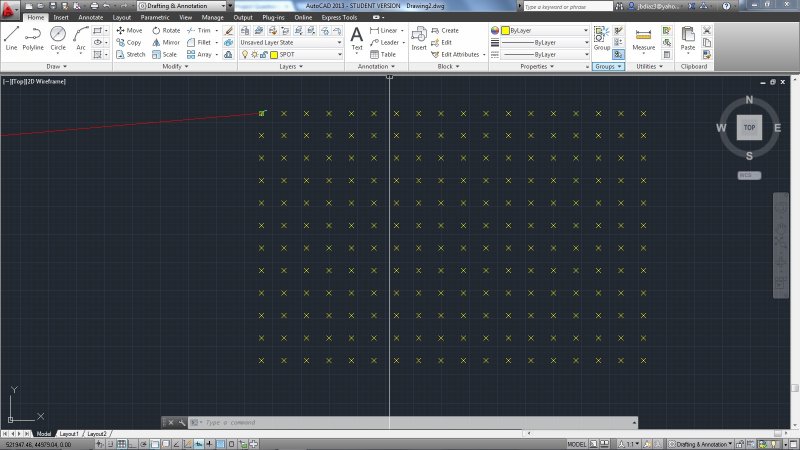Click the Group tool
Screen dimensions: 800x450
coord(602,39)
